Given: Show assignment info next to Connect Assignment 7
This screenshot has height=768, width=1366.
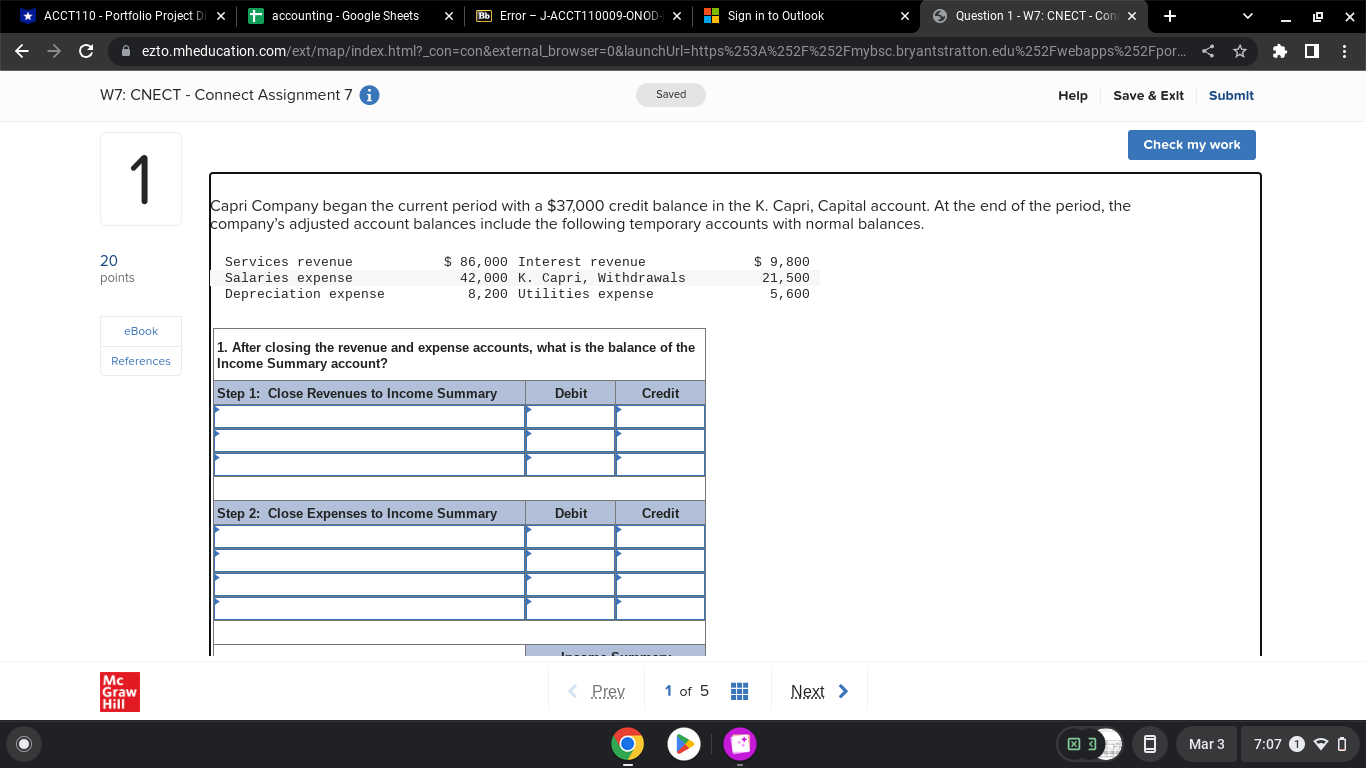Looking at the screenshot, I should point(369,95).
